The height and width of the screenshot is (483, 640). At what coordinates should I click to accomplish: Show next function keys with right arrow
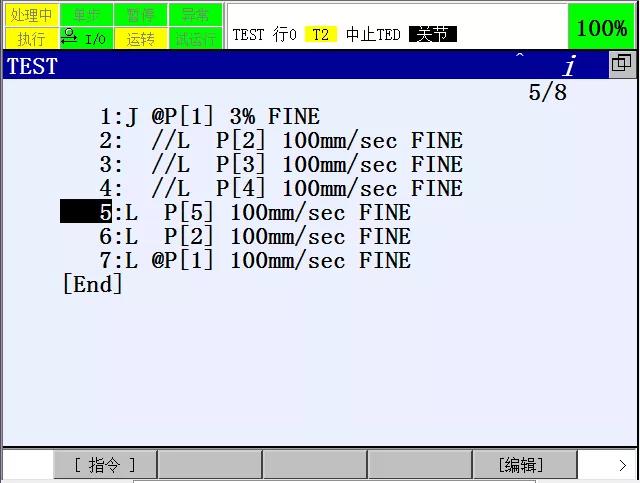(x=622, y=465)
